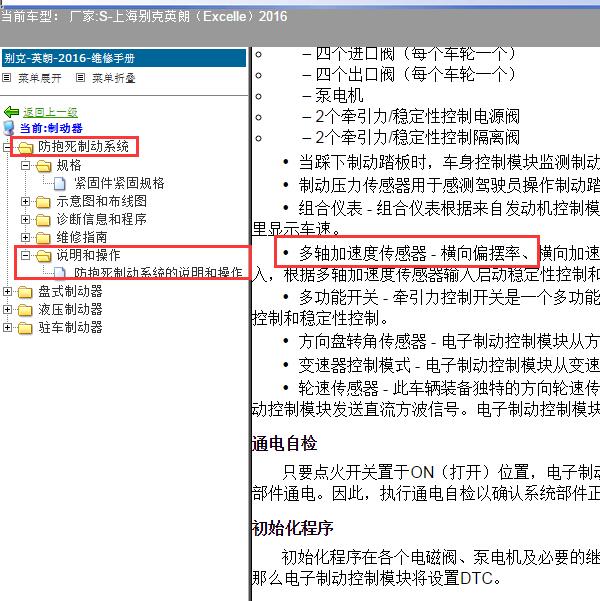Expand the 示意图和布线图 tree node
600x601 pixels.
pos(25,201)
